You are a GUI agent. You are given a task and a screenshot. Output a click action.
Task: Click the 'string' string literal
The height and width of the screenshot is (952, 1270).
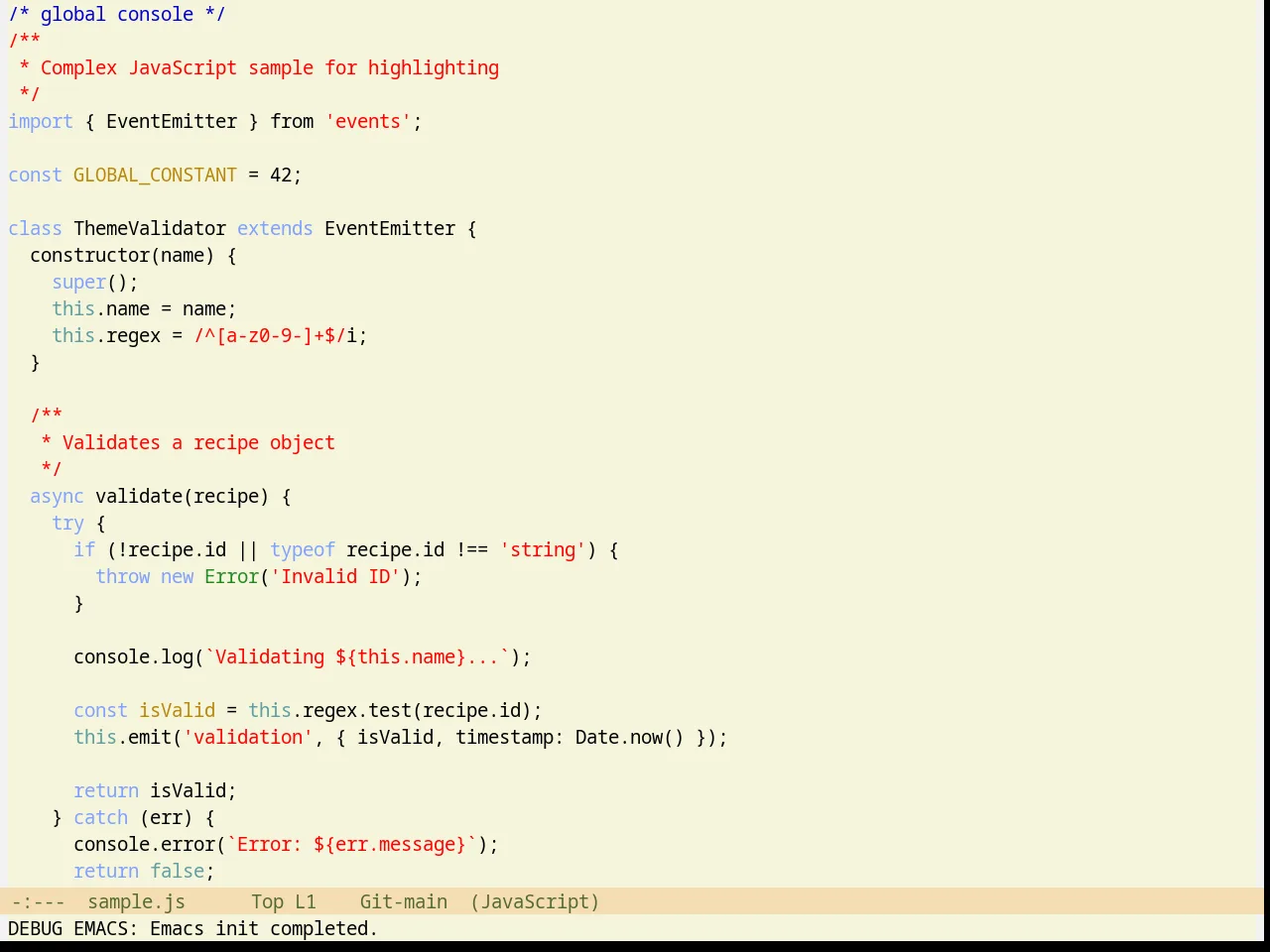coord(543,549)
